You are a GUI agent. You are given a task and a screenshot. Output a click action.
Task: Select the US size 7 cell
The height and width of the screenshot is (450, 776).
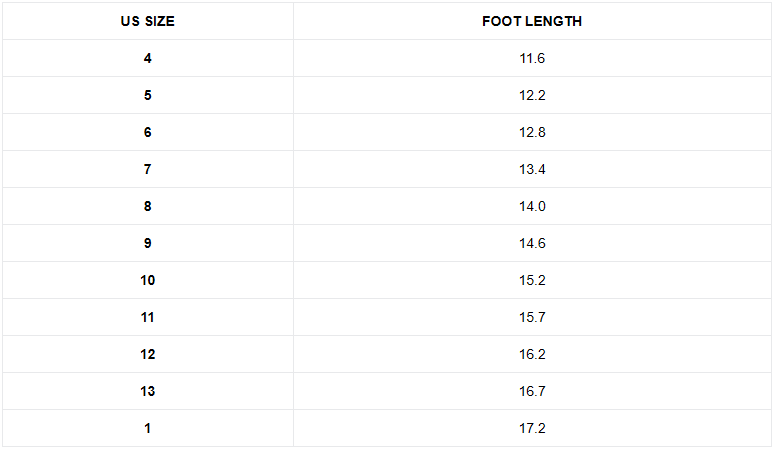(x=147, y=169)
